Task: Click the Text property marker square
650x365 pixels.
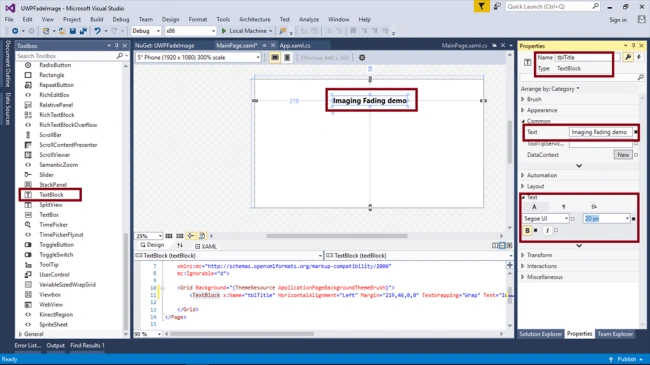Action: [636, 132]
